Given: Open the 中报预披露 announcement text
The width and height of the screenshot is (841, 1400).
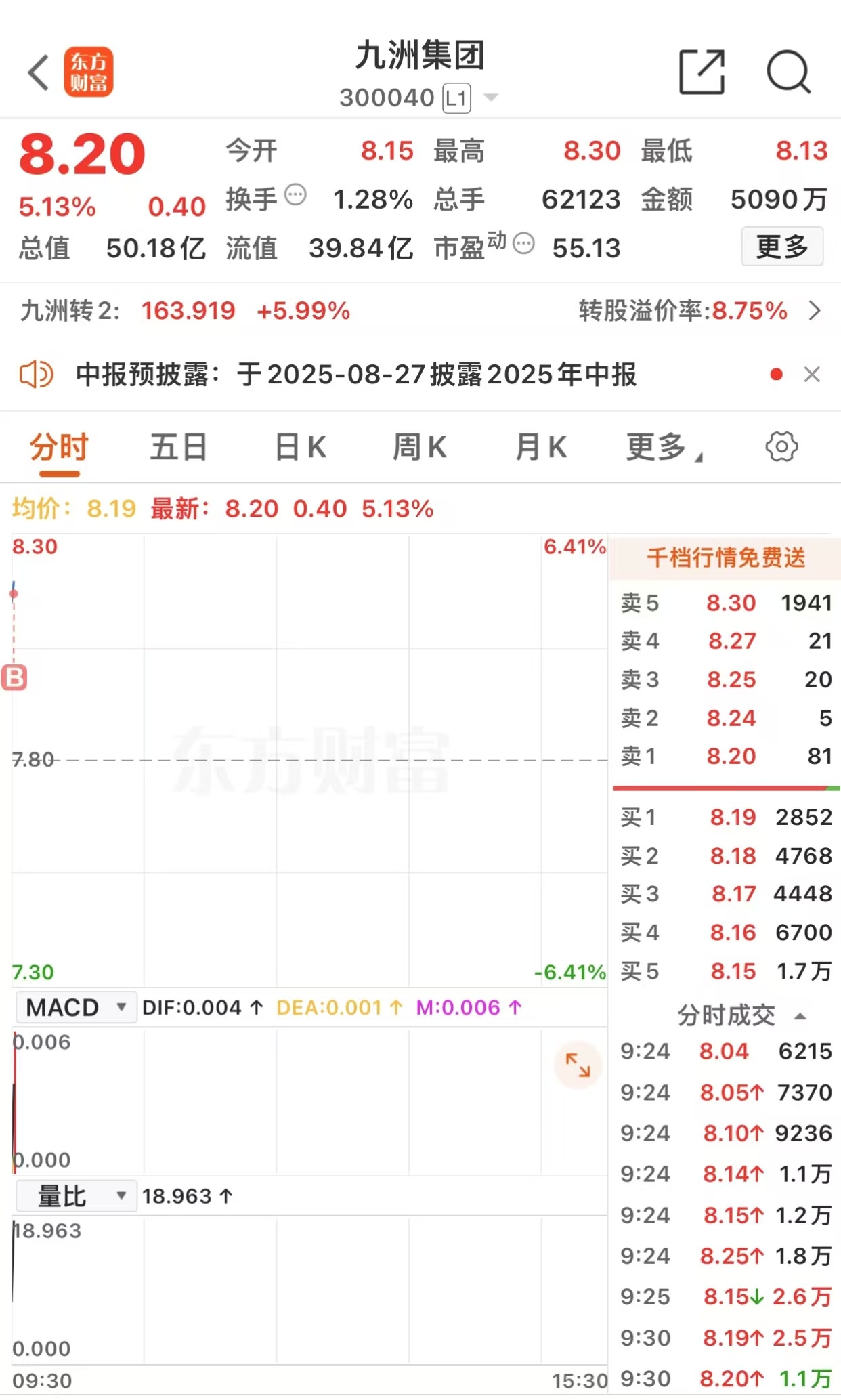Looking at the screenshot, I should (356, 374).
